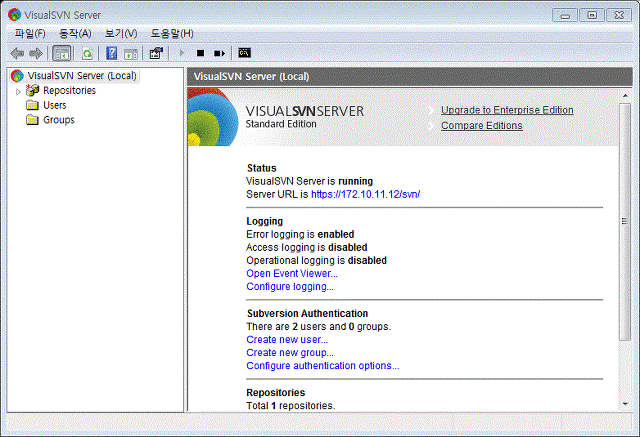Click the VisualSVN Server (Local) pane header
Image resolution: width=640 pixels, height=437 pixels.
coord(409,77)
